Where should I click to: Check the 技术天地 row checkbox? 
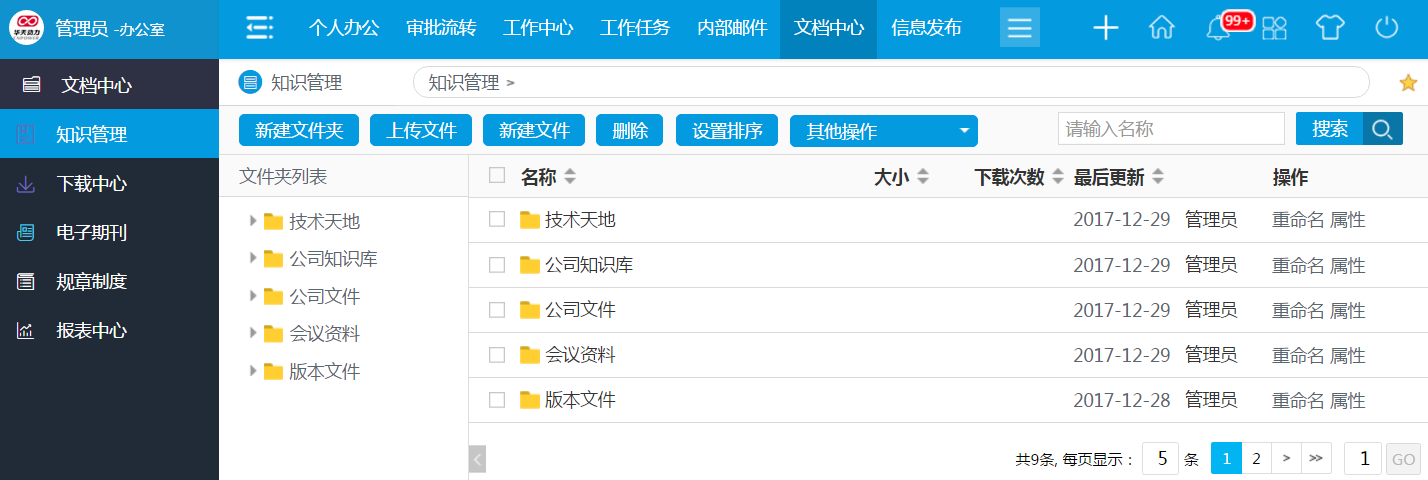tap(497, 220)
